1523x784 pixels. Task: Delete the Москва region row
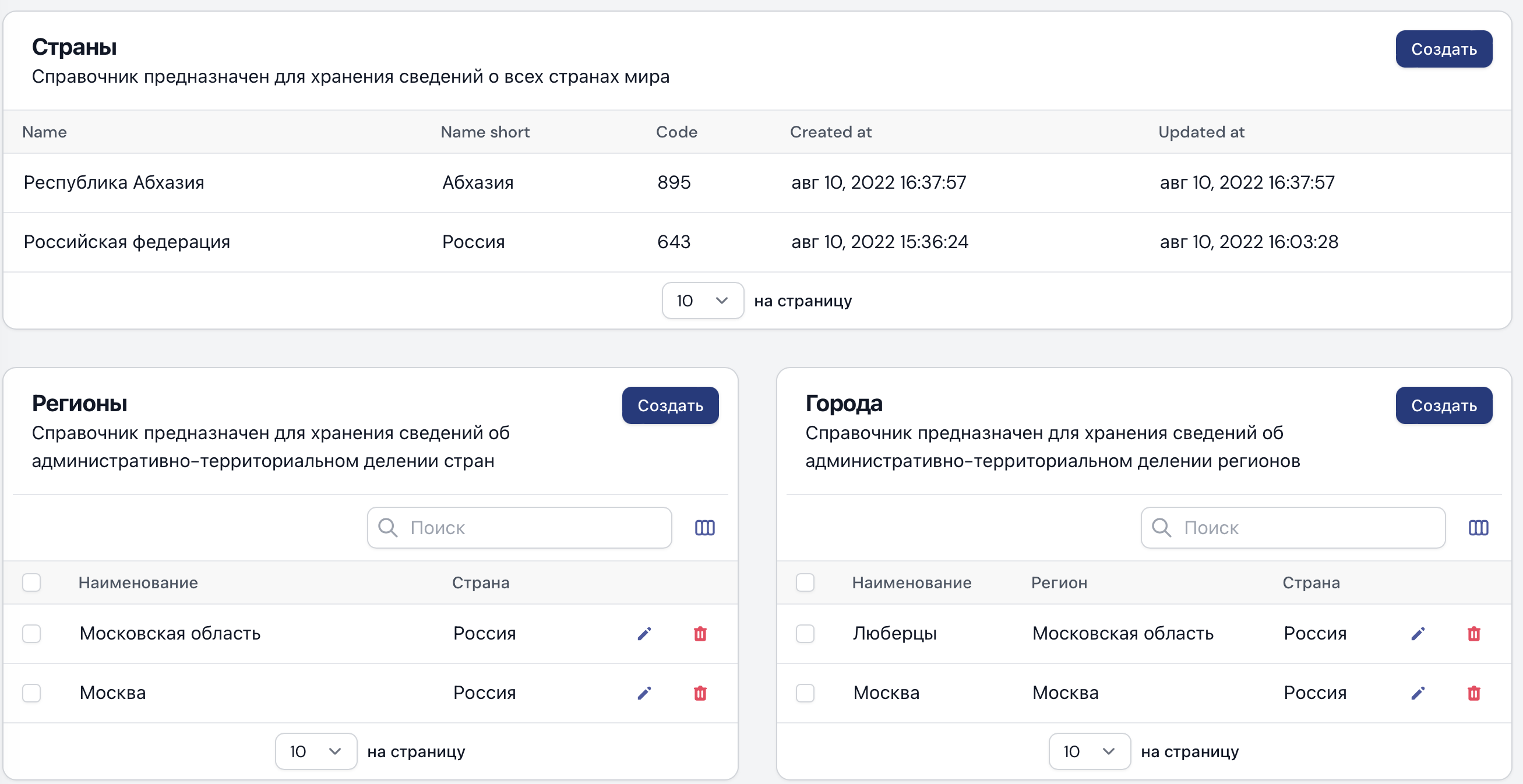tap(700, 693)
